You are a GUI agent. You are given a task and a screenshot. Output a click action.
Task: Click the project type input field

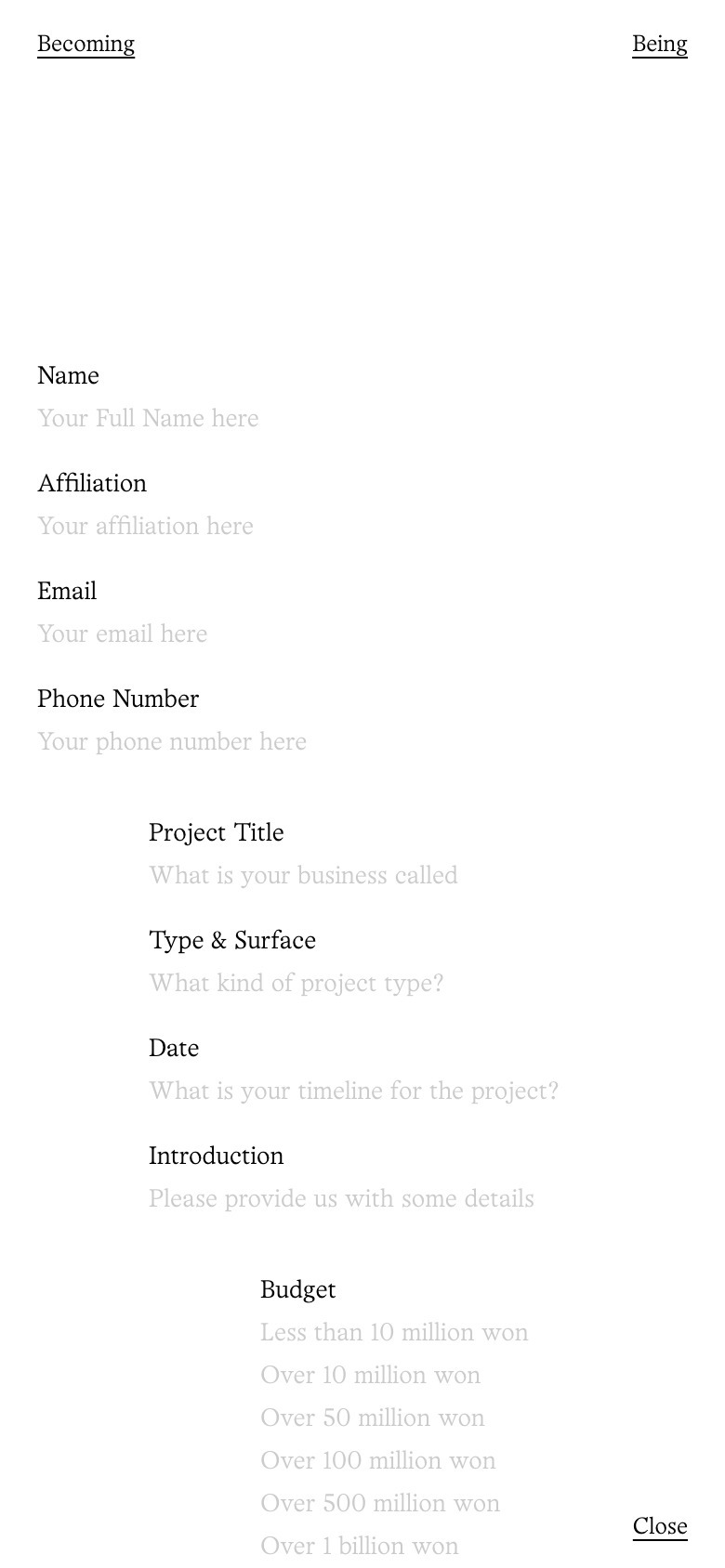click(x=297, y=984)
